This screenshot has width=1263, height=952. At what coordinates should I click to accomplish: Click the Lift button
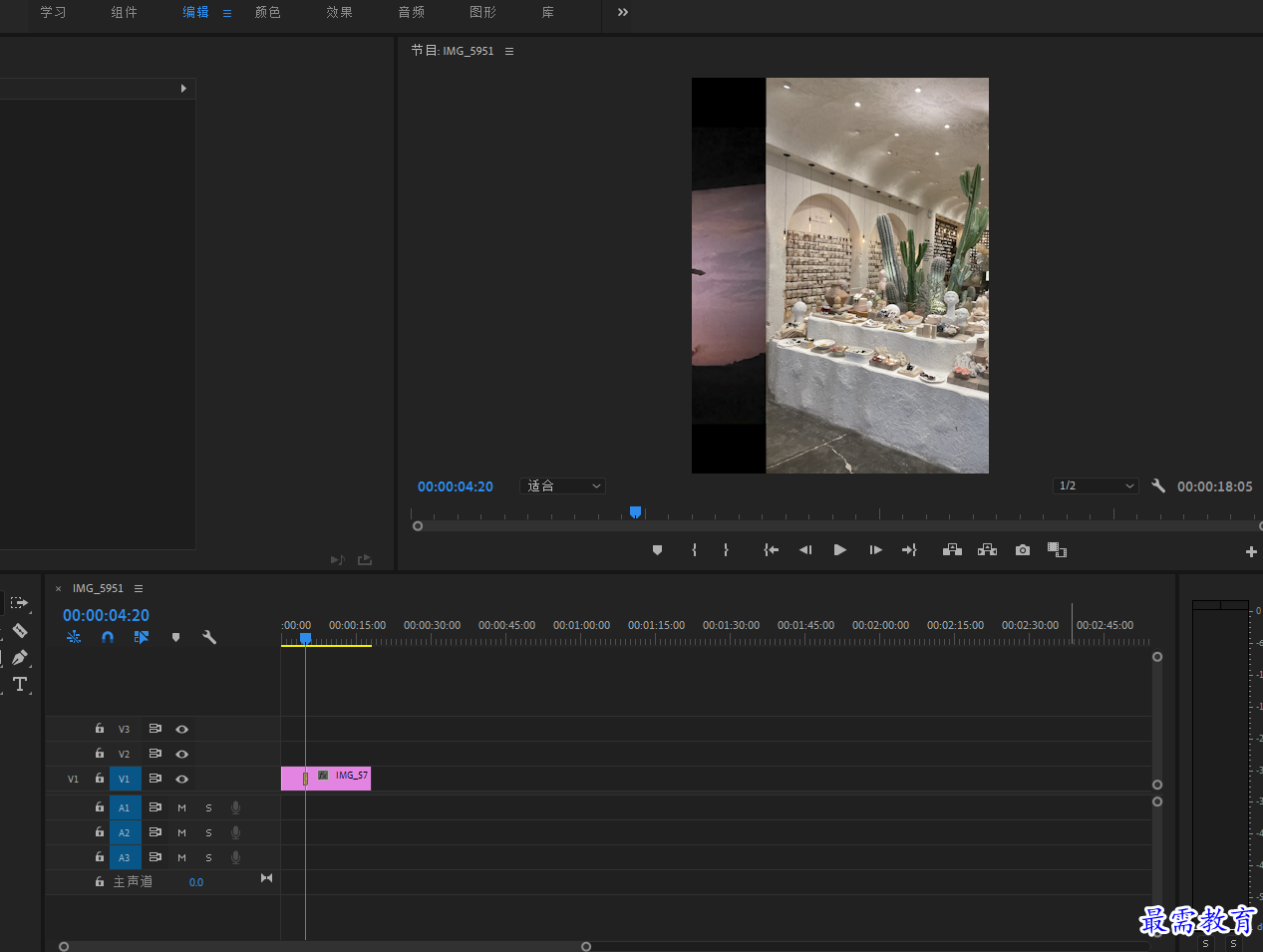pyautogui.click(x=952, y=550)
